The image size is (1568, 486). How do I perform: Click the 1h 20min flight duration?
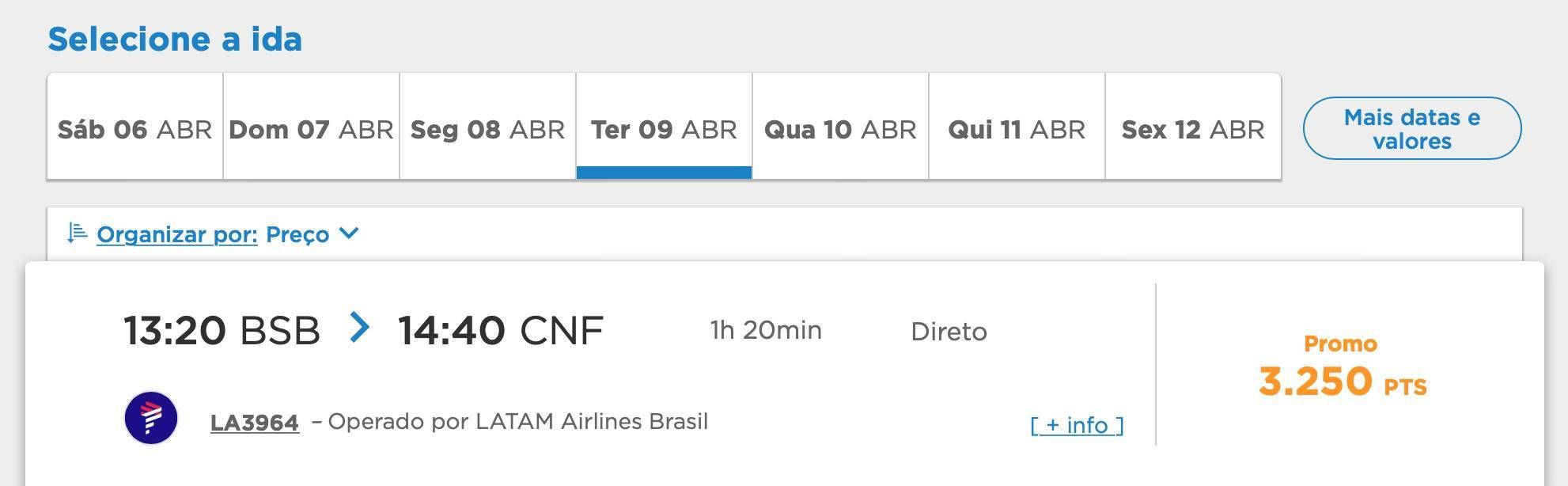coord(766,330)
